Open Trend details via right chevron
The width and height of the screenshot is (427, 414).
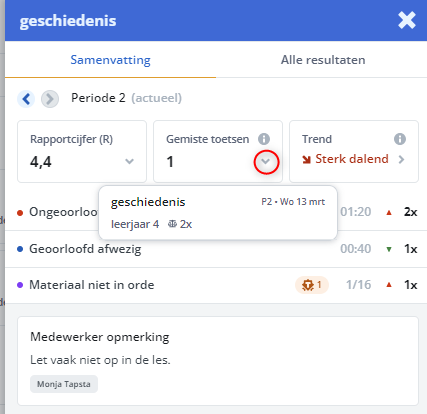pyautogui.click(x=401, y=160)
